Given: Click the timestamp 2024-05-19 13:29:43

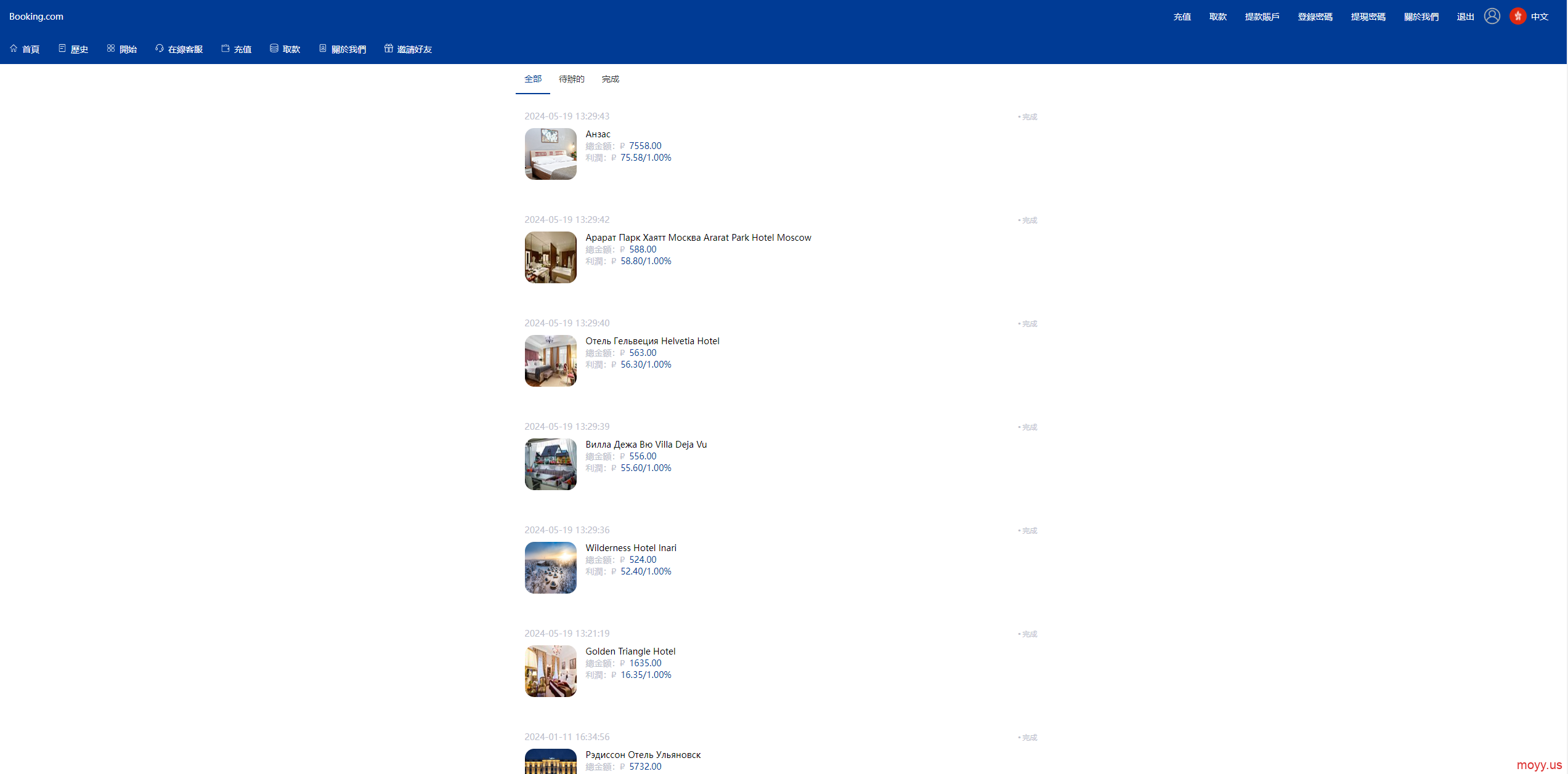Looking at the screenshot, I should [x=567, y=116].
